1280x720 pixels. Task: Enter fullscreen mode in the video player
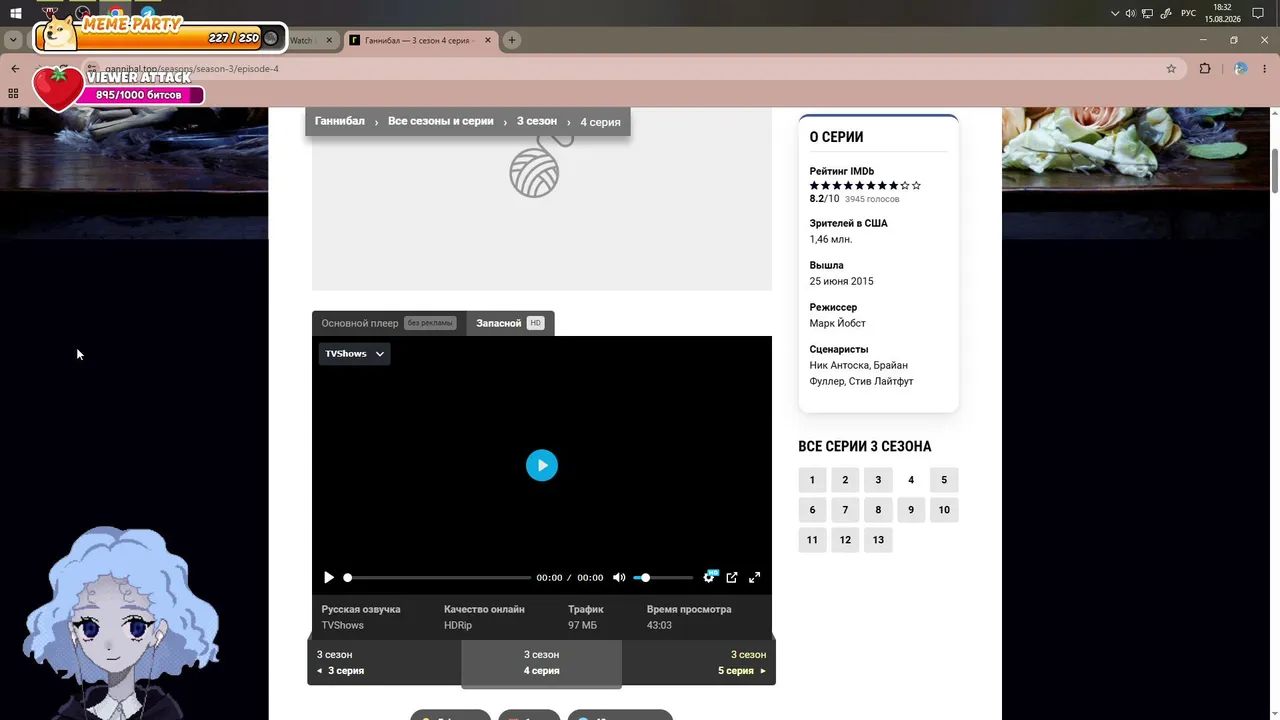coord(755,577)
